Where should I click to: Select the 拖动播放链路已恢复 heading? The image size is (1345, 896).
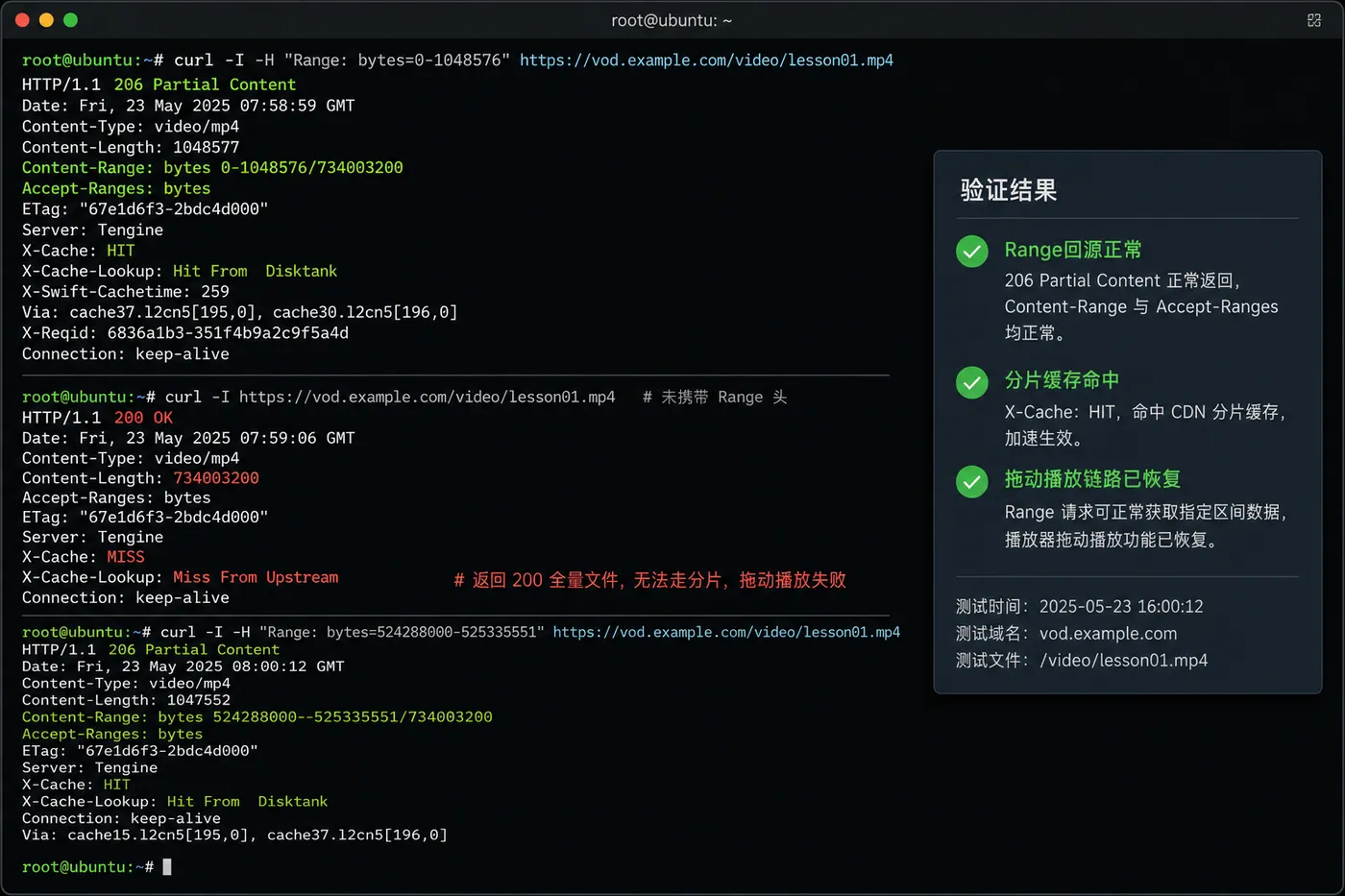pyautogui.click(x=1092, y=479)
